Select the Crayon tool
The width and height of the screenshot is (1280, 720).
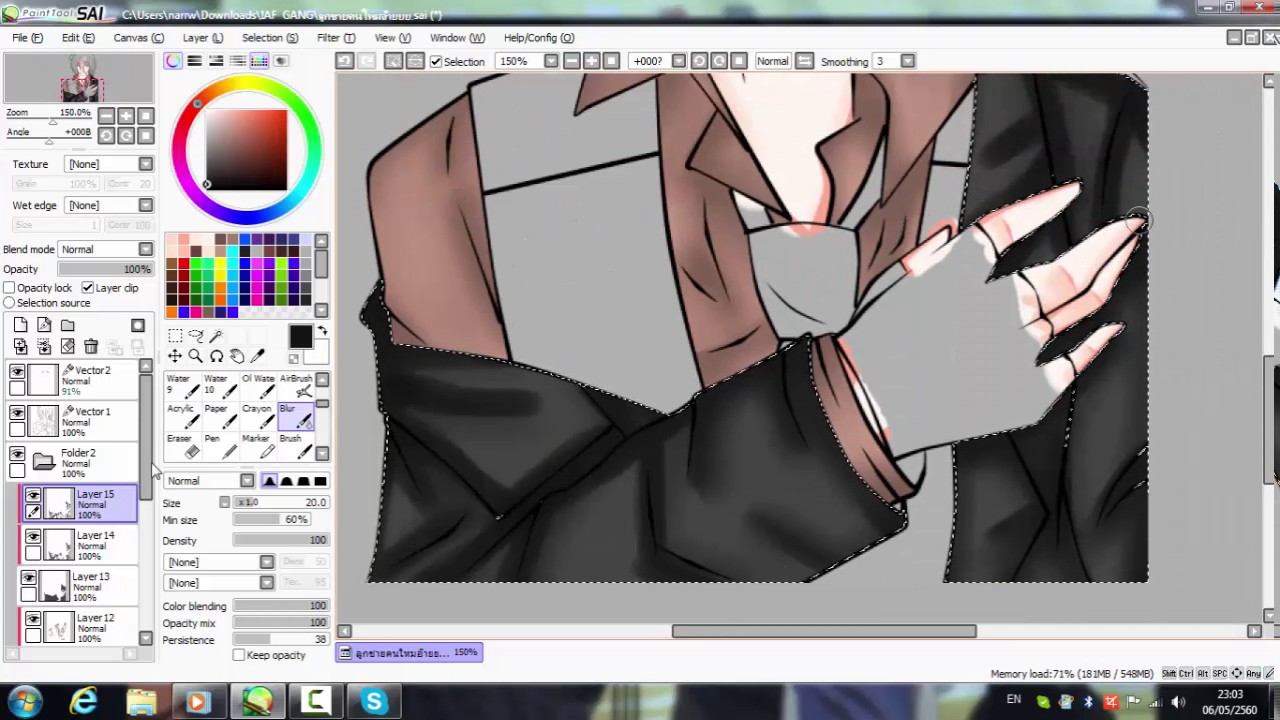[x=258, y=416]
